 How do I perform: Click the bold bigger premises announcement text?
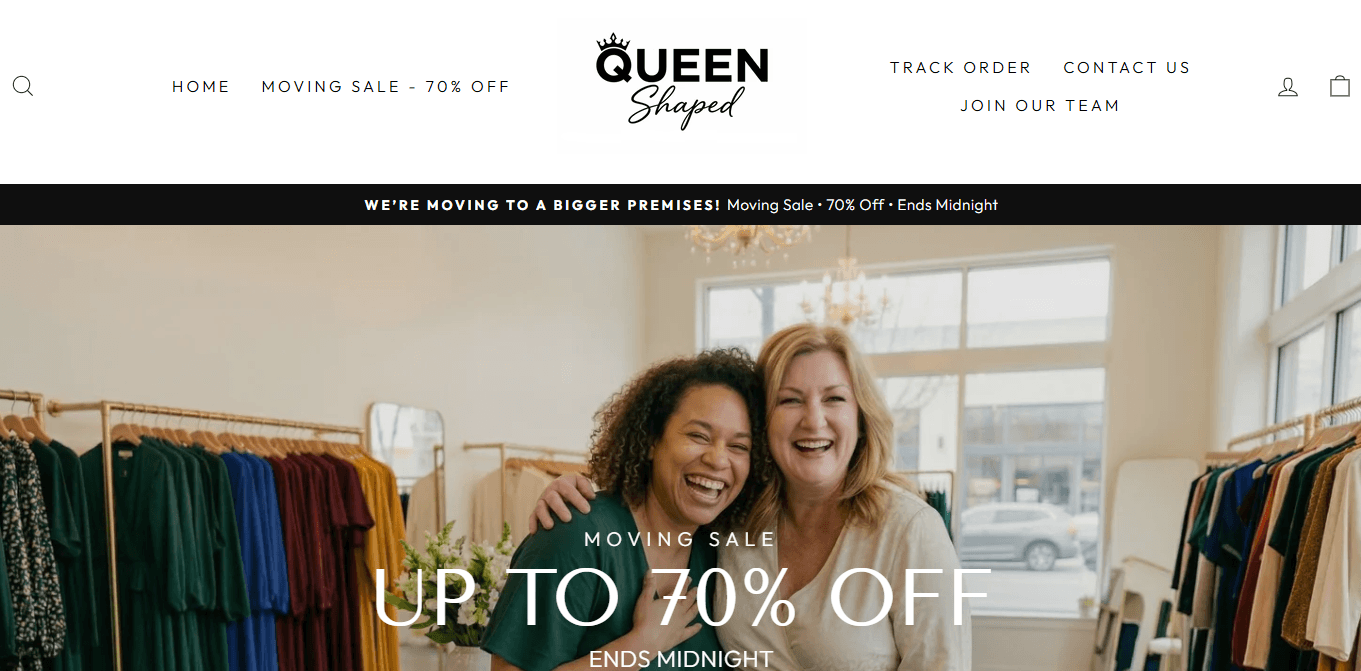[x=542, y=205]
